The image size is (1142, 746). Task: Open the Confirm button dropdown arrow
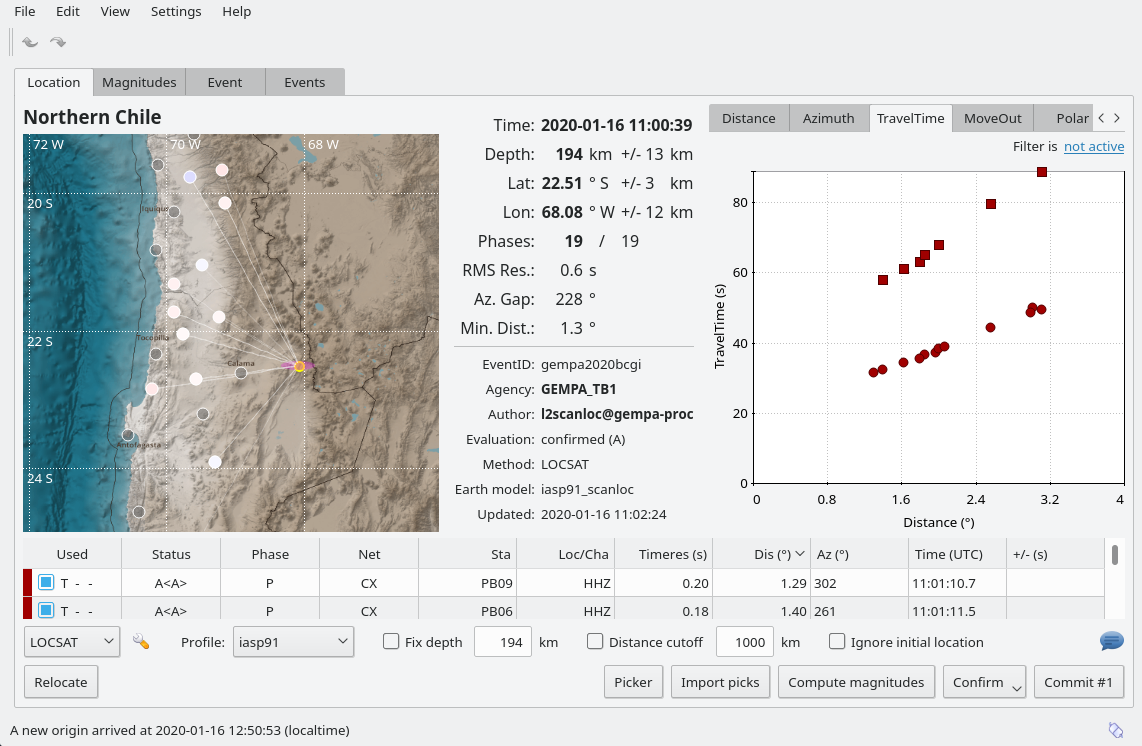pos(1017,685)
